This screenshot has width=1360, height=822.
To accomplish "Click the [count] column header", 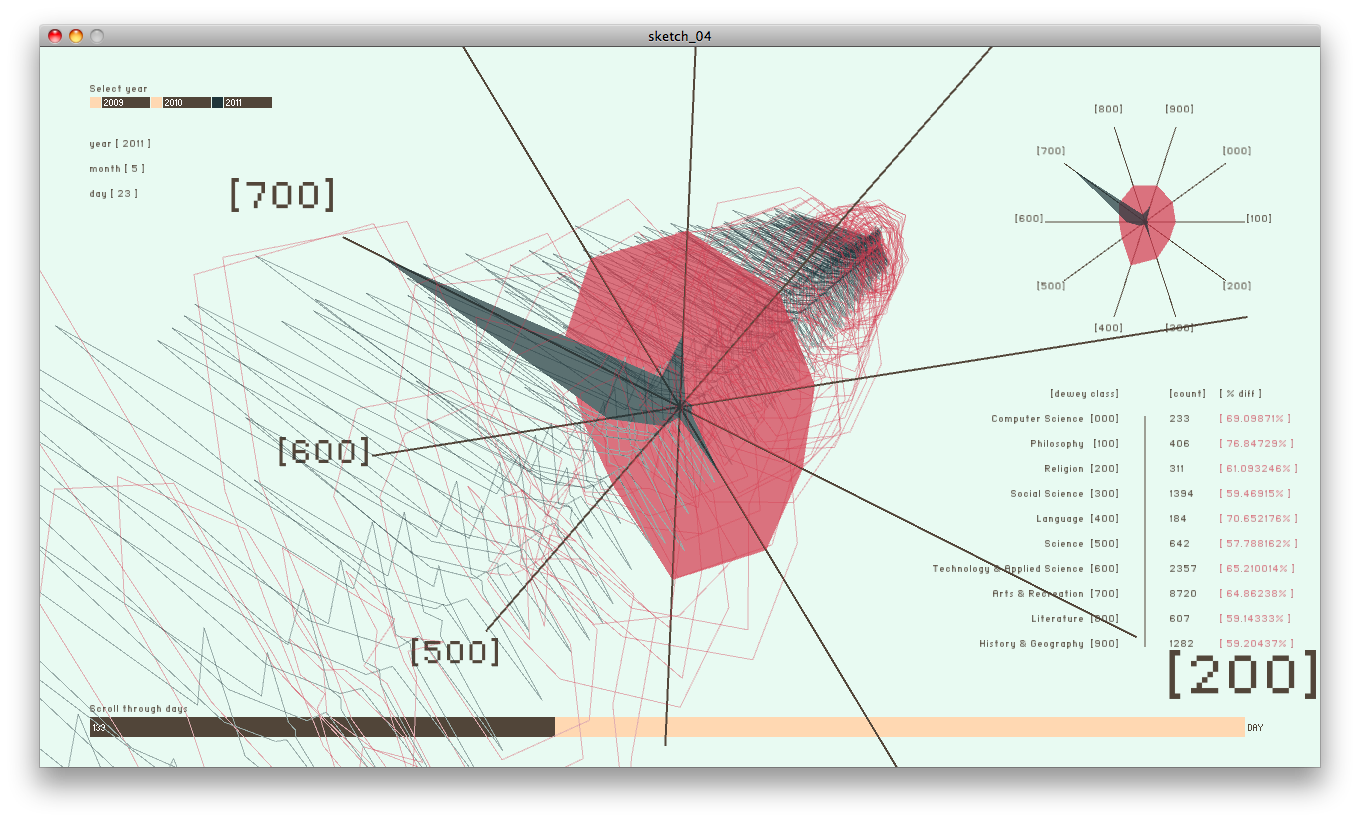I will [x=1187, y=394].
